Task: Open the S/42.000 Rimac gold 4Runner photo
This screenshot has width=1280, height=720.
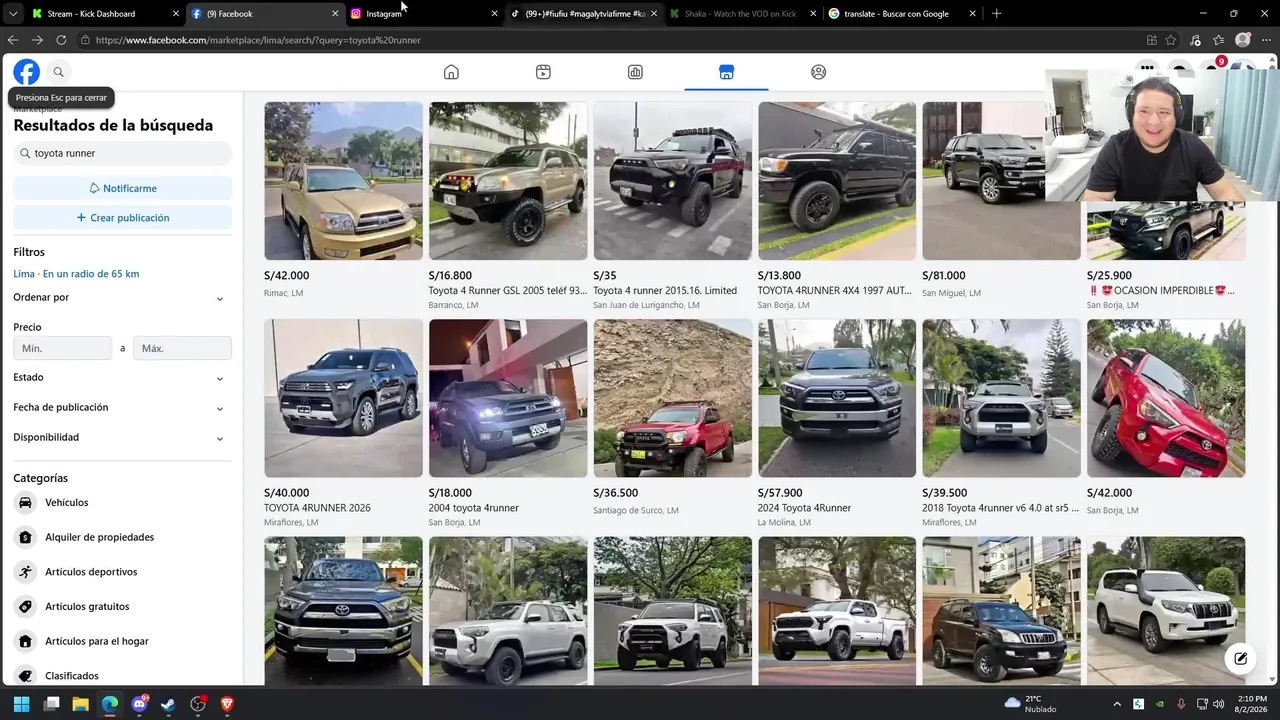Action: [343, 181]
